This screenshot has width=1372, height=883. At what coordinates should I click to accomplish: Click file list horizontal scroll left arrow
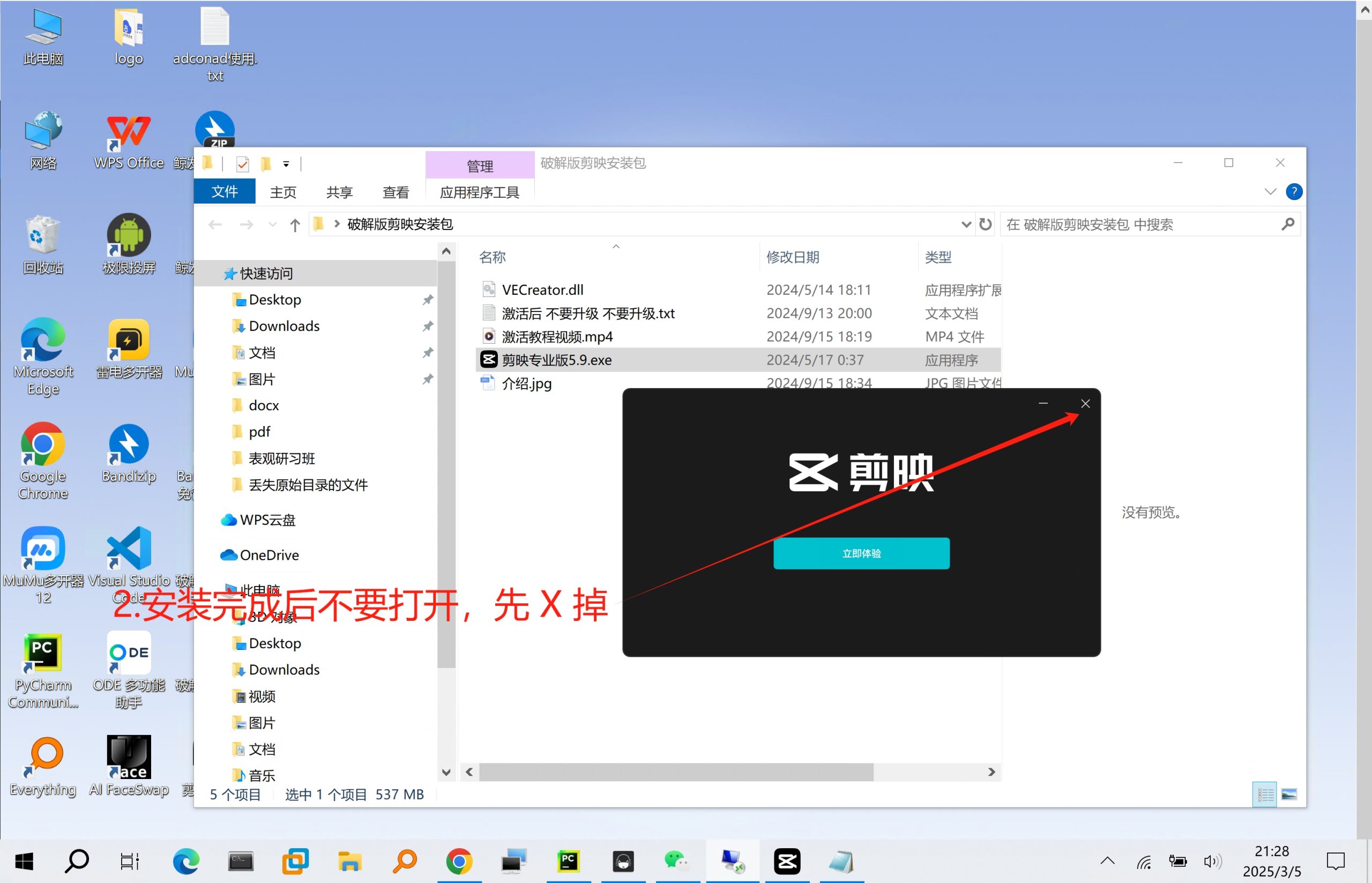(x=469, y=773)
